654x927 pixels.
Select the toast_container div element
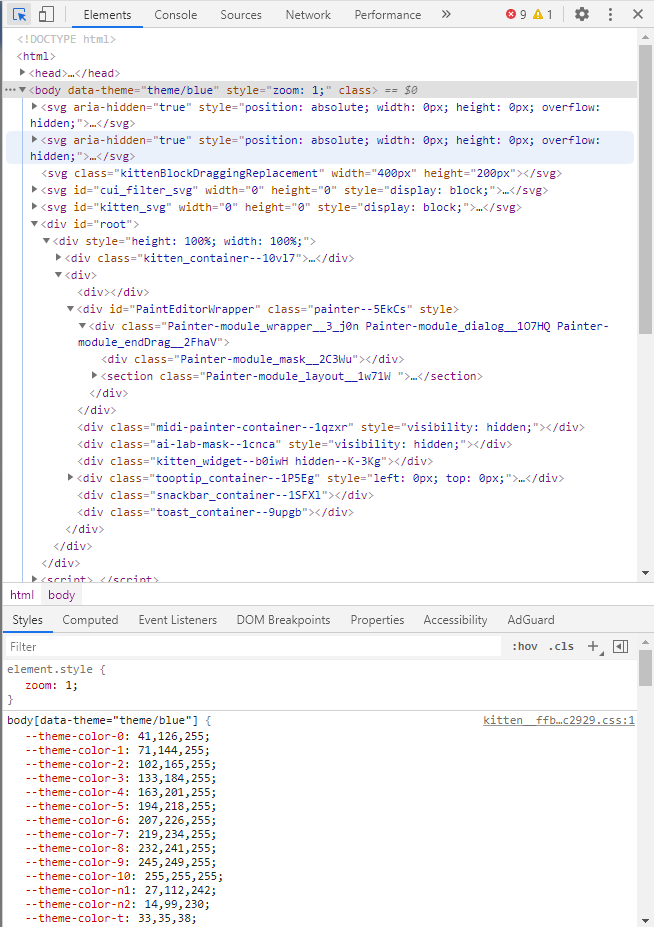[215, 512]
